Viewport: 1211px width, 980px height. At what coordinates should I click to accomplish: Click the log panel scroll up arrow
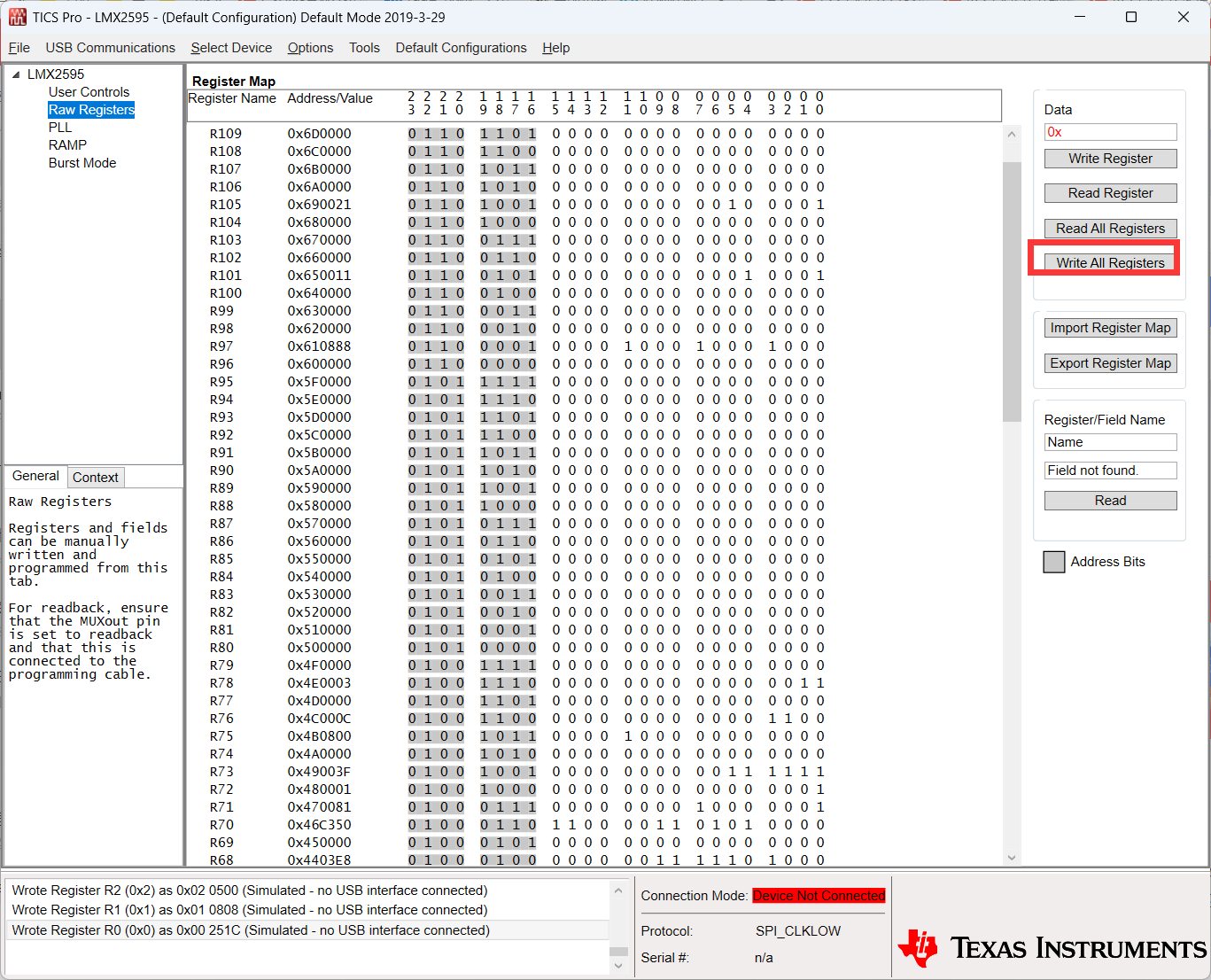(x=618, y=890)
